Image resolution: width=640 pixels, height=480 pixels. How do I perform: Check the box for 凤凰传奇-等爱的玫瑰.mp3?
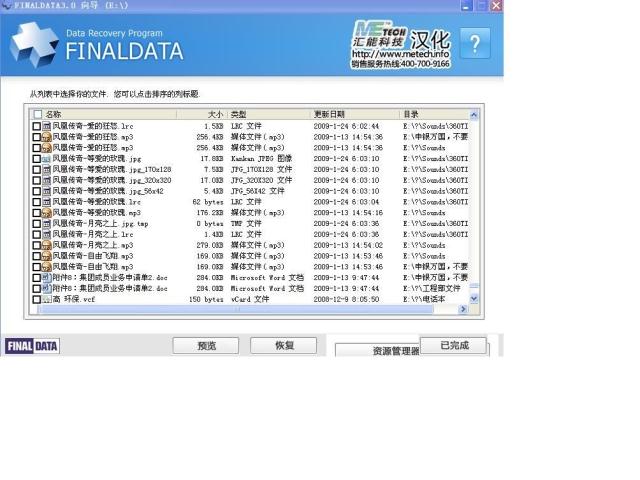[x=36, y=213]
